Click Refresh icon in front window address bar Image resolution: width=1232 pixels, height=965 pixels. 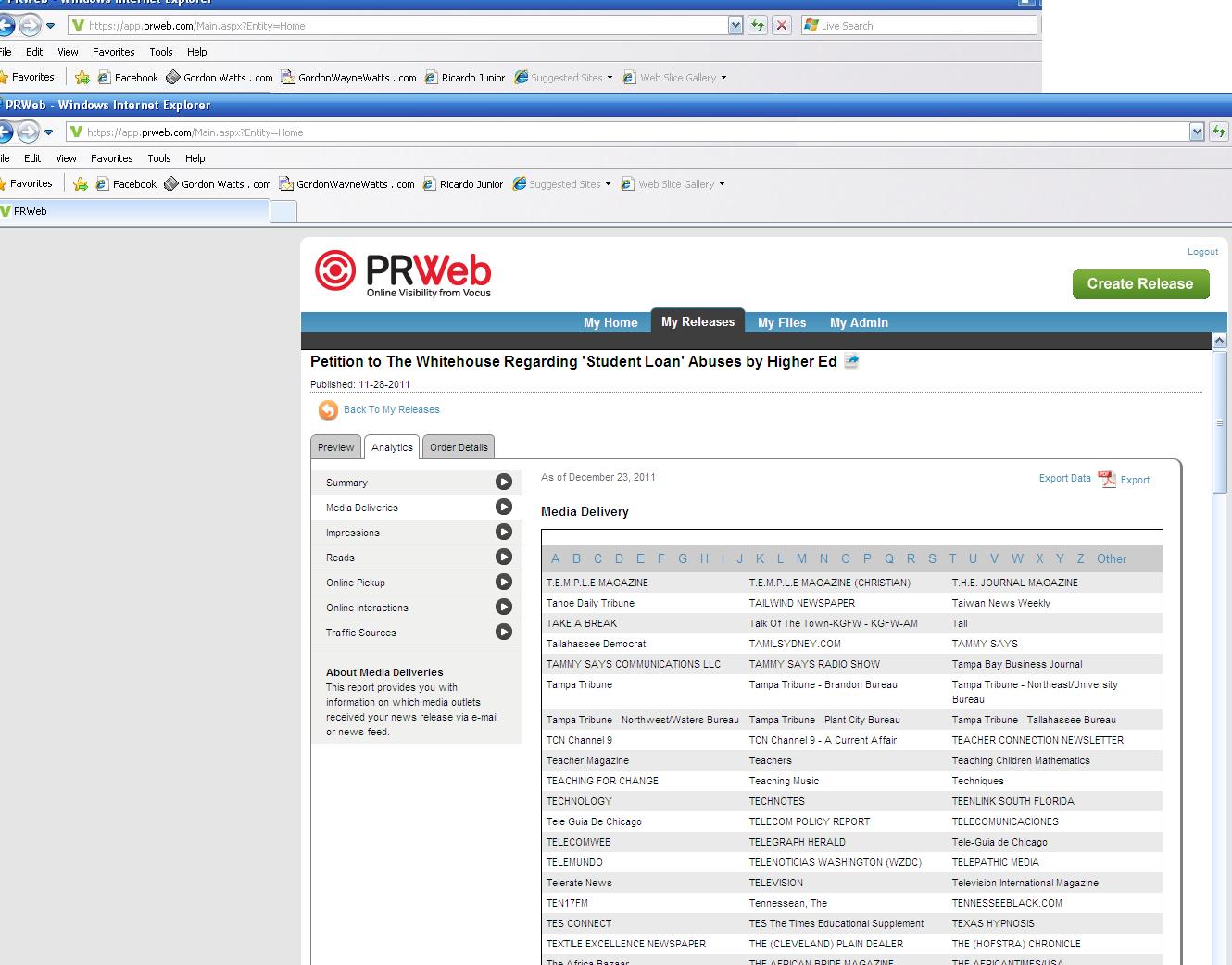tap(1218, 132)
